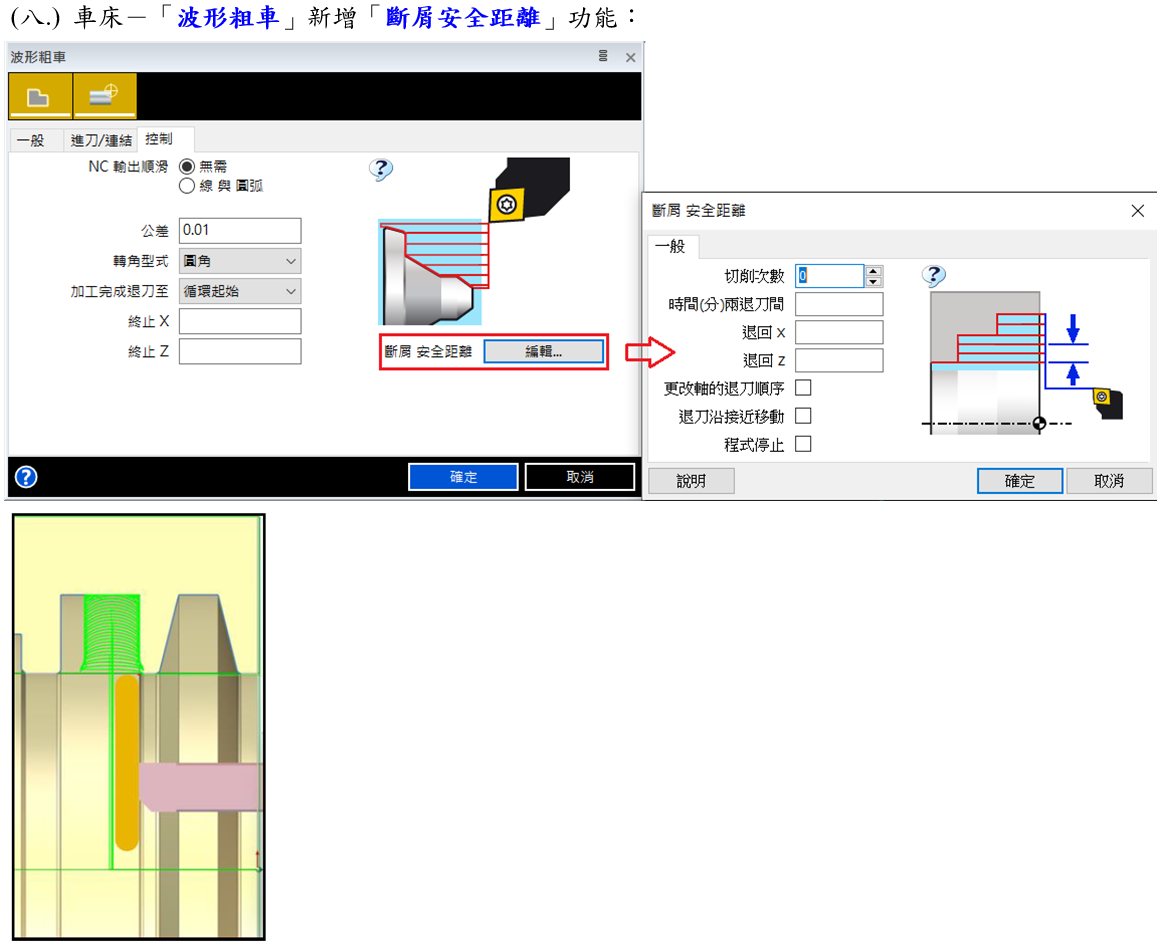Screen dimensions: 1164x952
Task: Click the 編輯... button for 斷屑 安全距離
Action: tap(544, 352)
